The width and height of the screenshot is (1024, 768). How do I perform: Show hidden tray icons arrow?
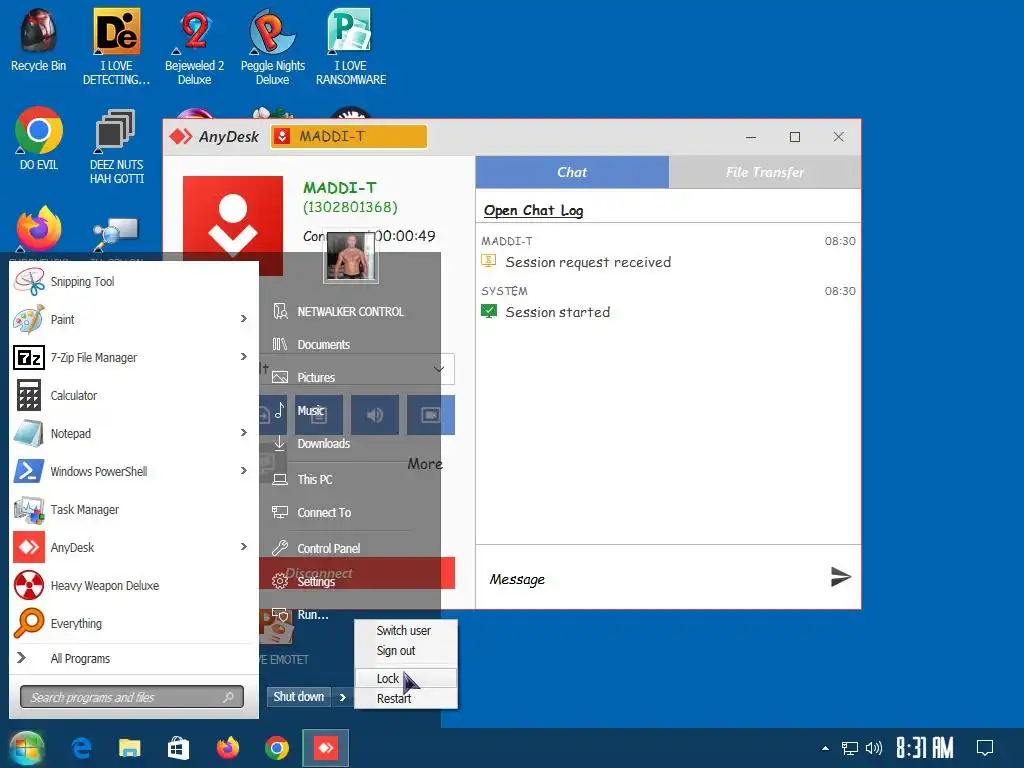pyautogui.click(x=825, y=748)
